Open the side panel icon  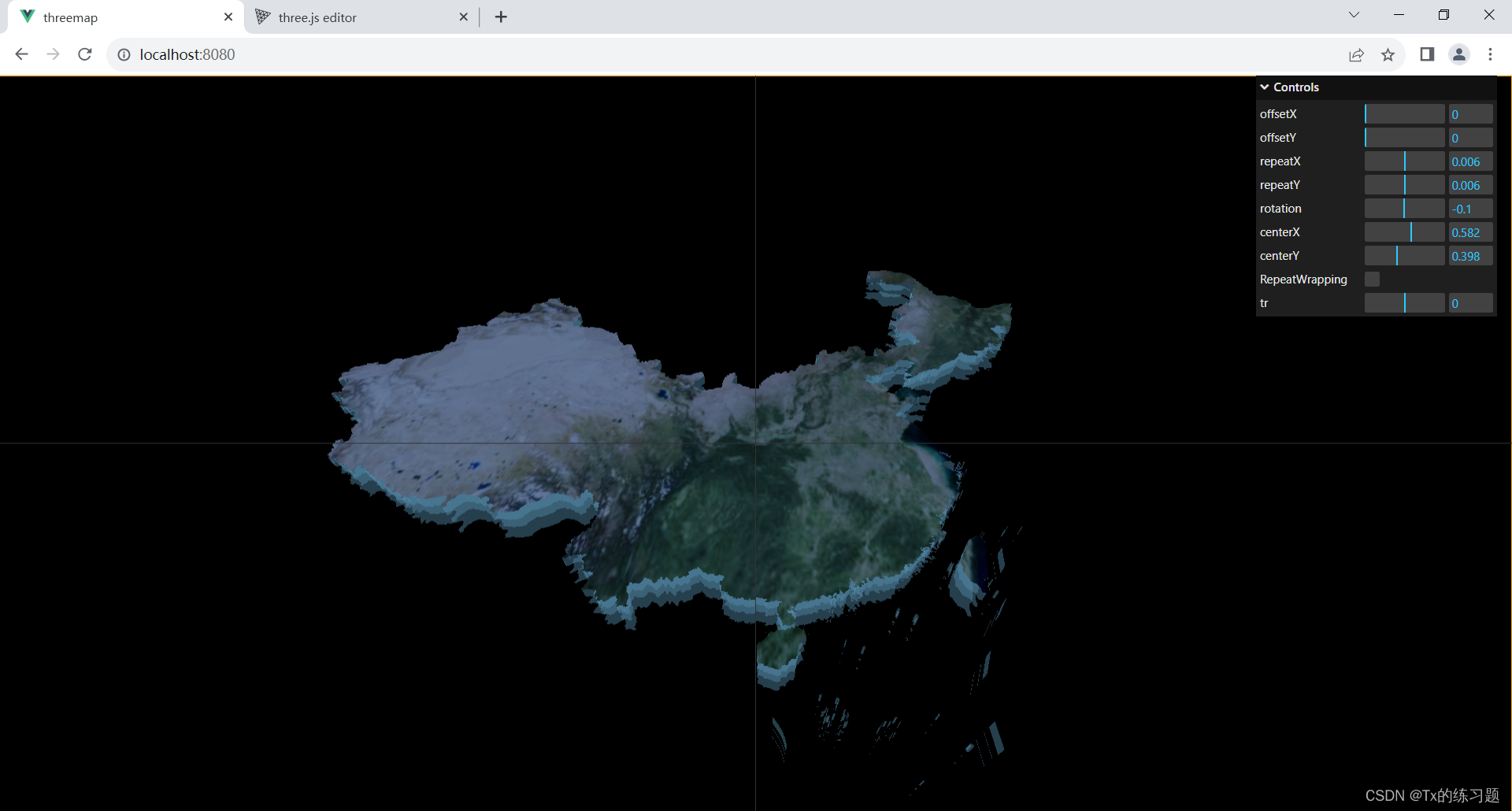pyautogui.click(x=1426, y=54)
